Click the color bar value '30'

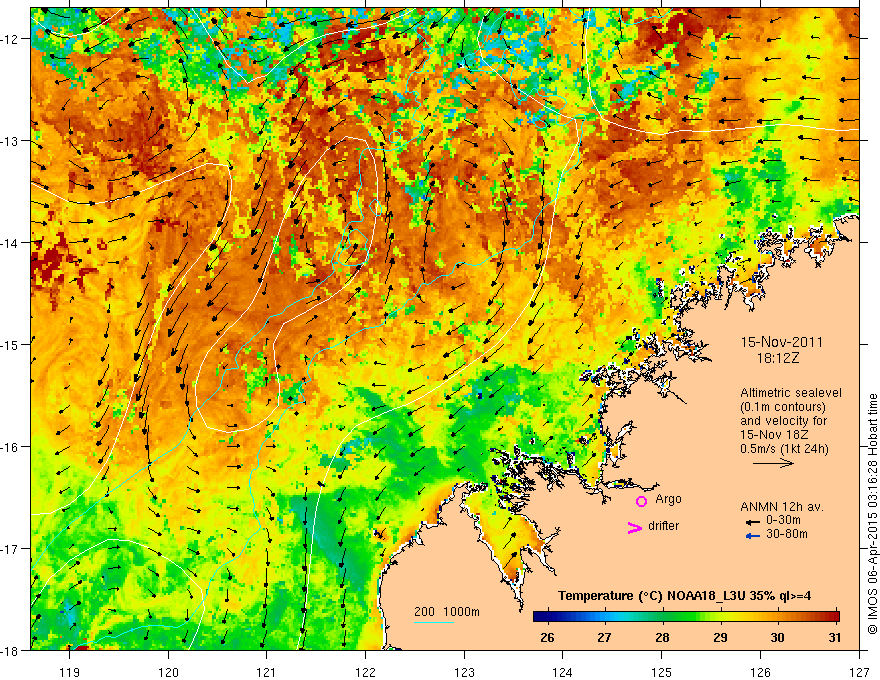click(x=777, y=637)
